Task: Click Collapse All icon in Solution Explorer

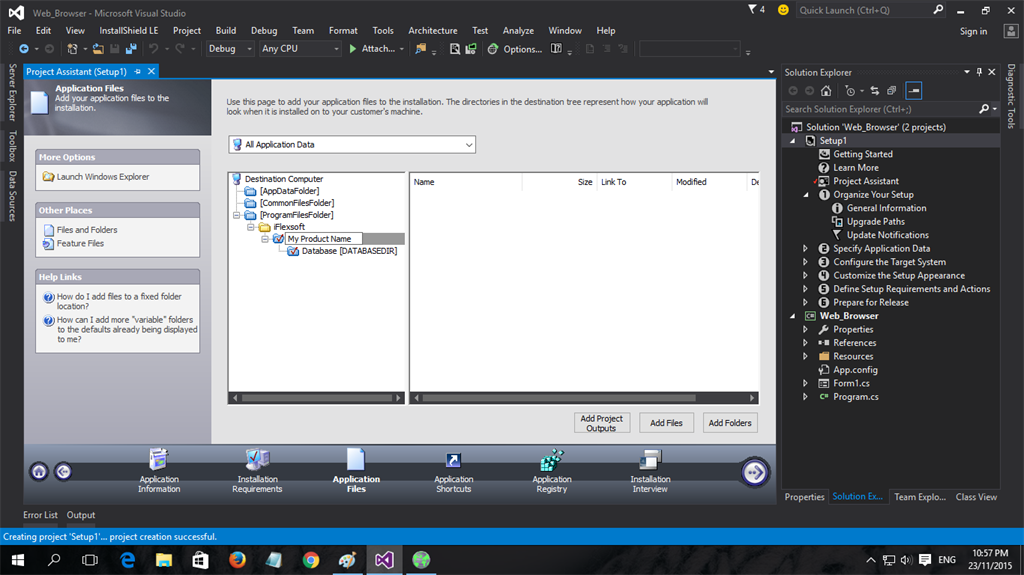Action: pos(891,91)
